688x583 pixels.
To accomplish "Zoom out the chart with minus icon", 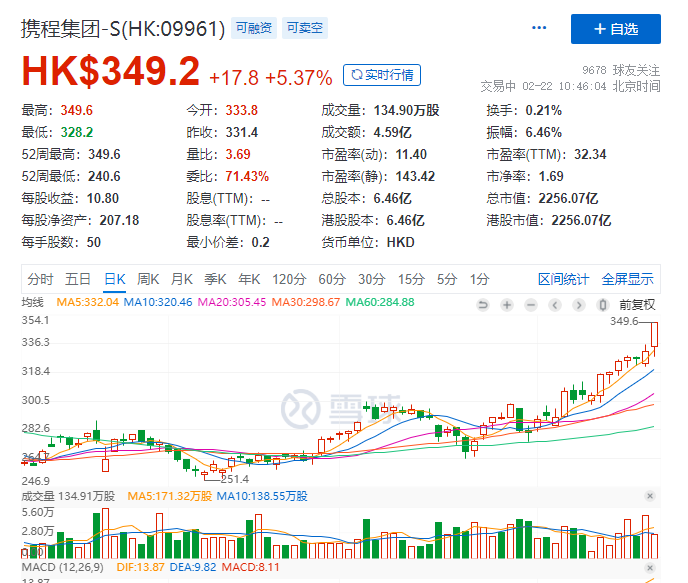I will 531,304.
